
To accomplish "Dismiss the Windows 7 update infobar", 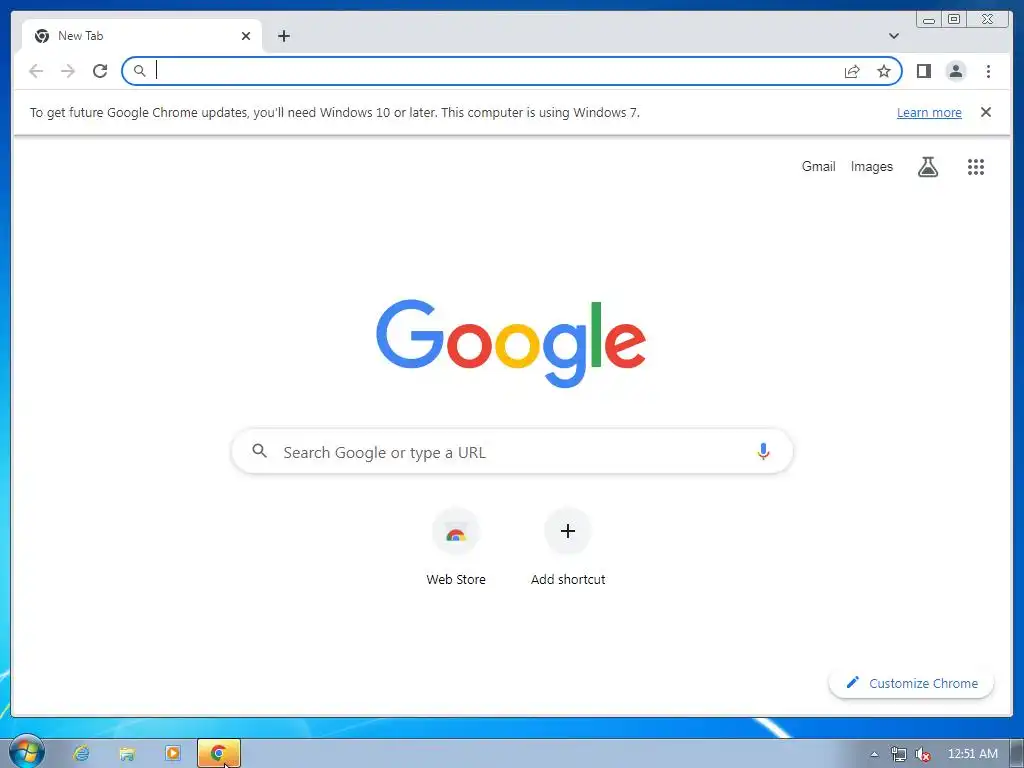I will point(985,112).
